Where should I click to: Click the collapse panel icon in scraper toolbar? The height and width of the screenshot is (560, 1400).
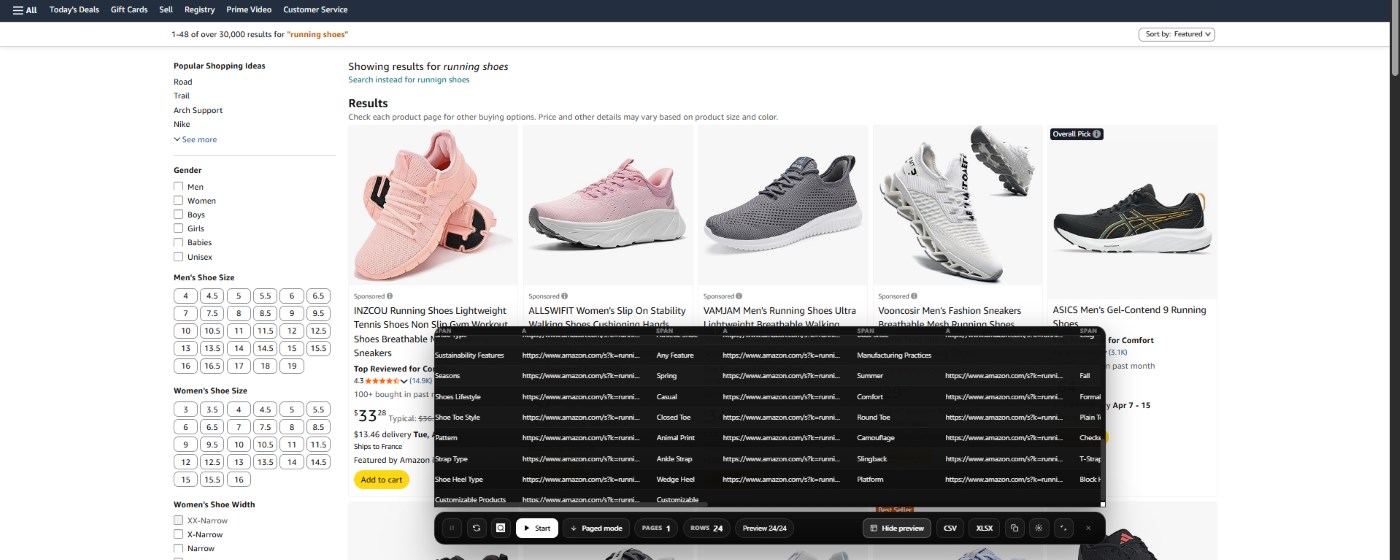pos(1063,528)
